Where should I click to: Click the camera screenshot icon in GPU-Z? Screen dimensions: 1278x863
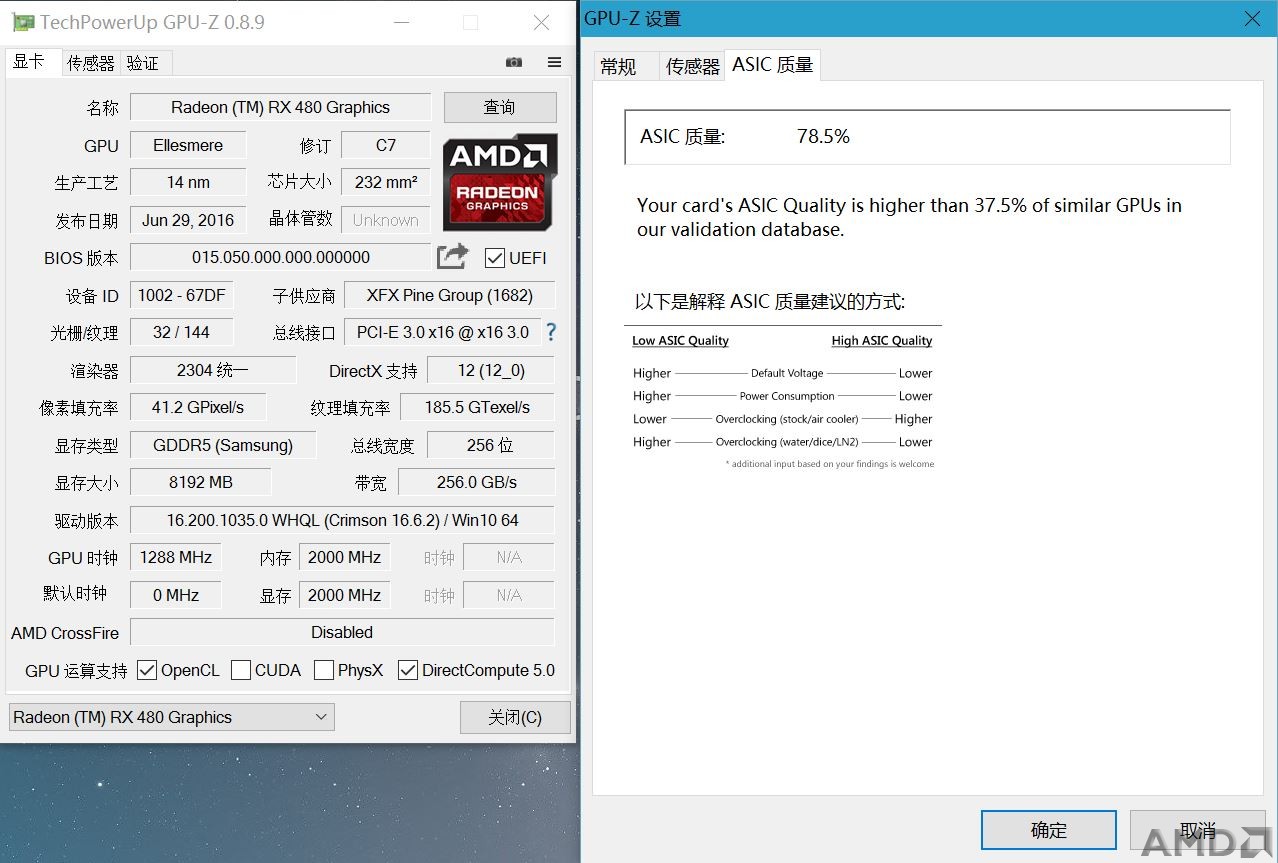(514, 62)
